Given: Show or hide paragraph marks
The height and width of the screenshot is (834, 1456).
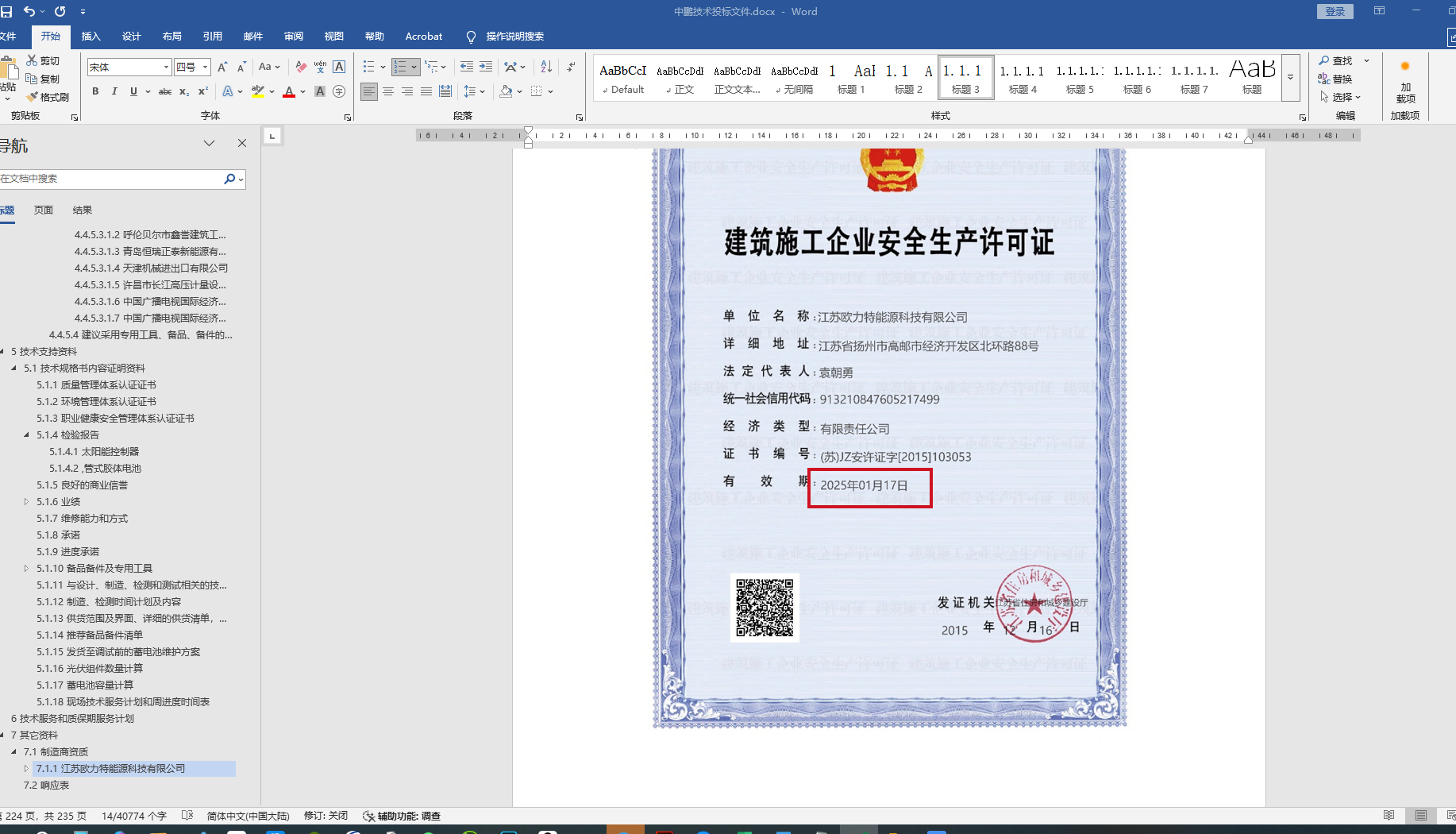Looking at the screenshot, I should 571,67.
